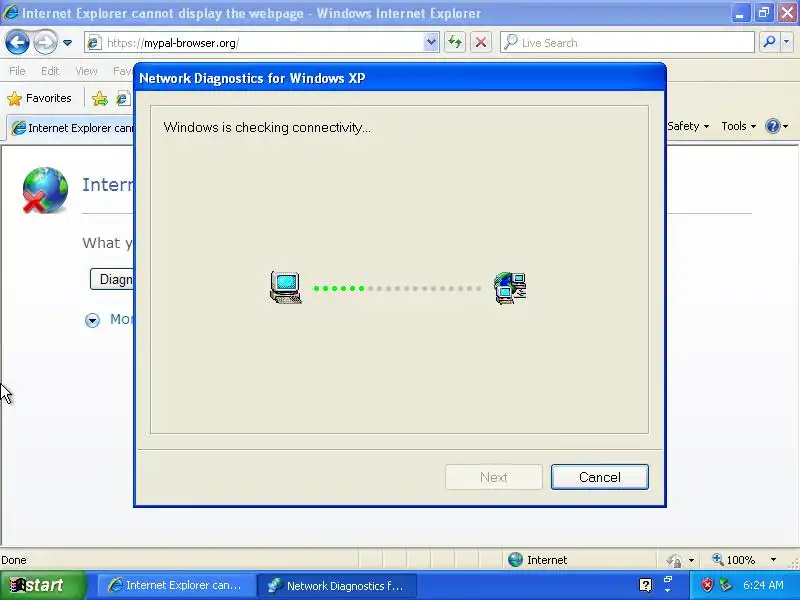Click the blue Help icon
The image size is (800, 600).
tap(773, 126)
